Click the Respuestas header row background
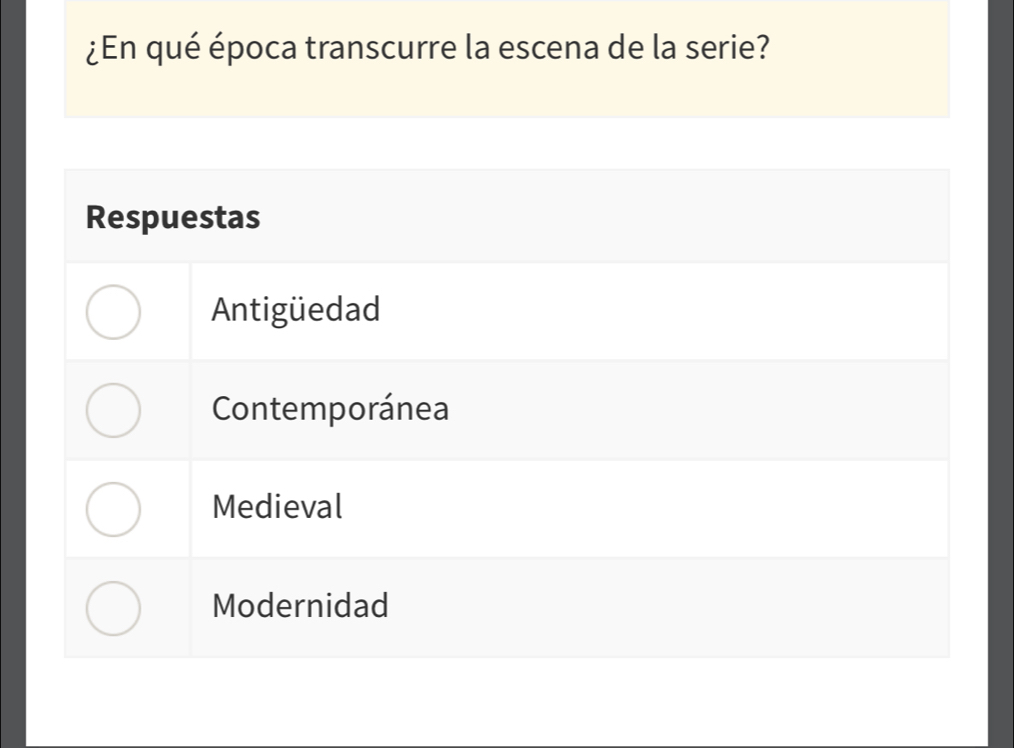The image size is (1014, 748). pos(600,217)
